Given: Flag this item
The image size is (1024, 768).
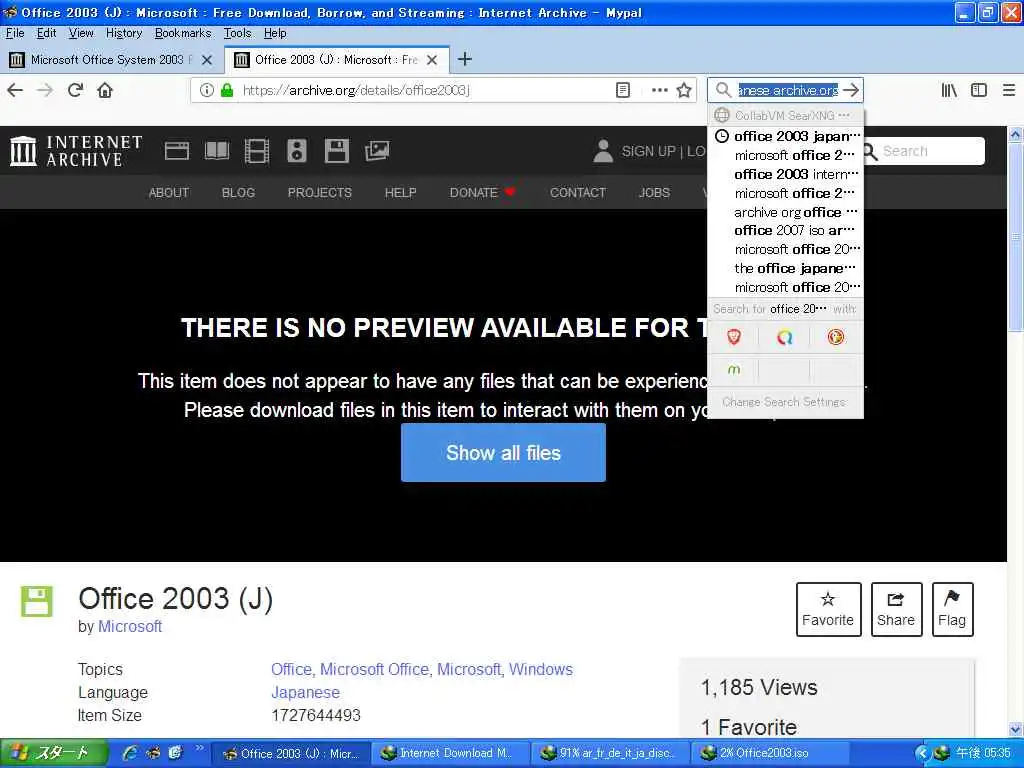Looking at the screenshot, I should pos(952,609).
